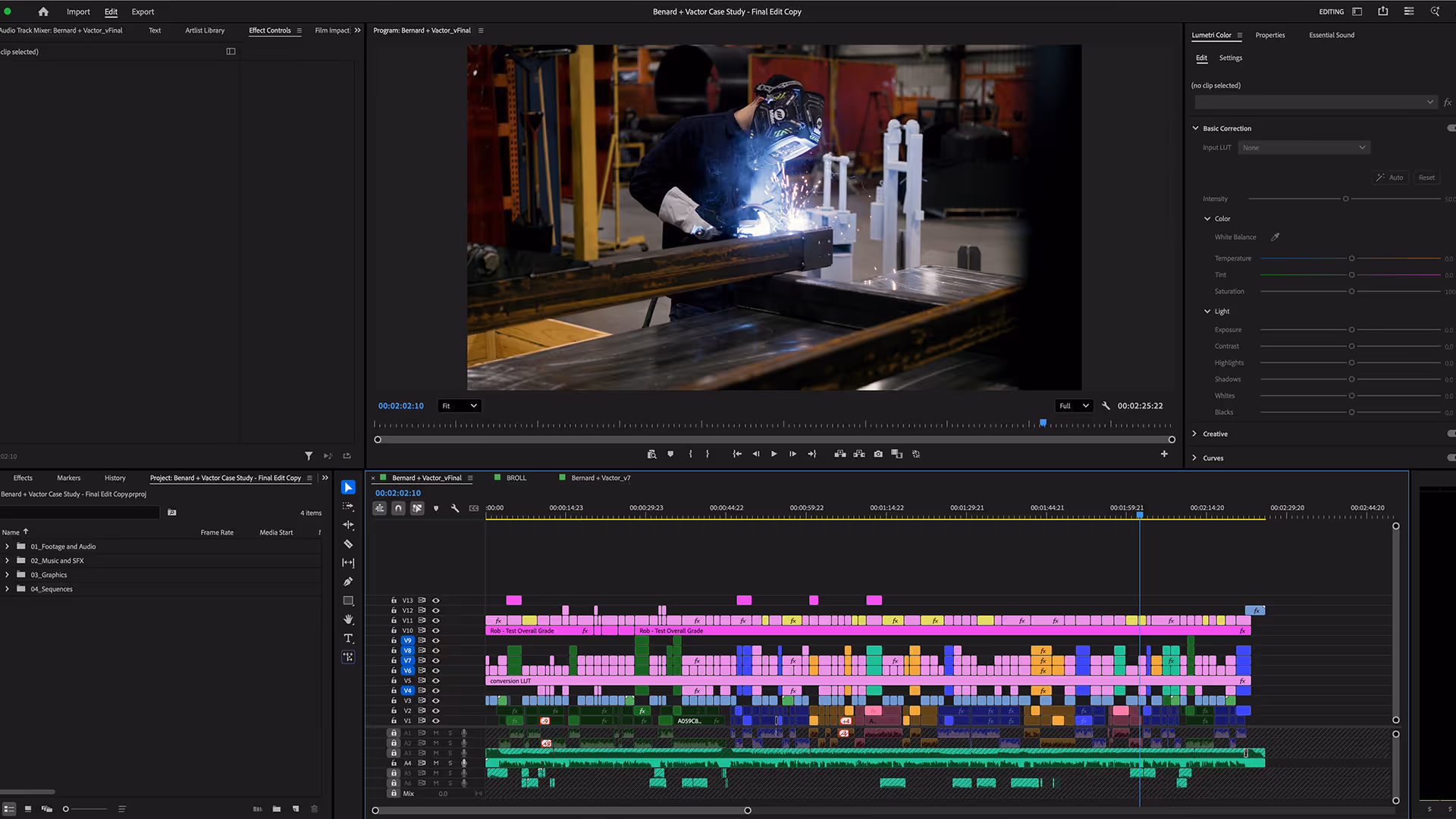Open the Input LUT dropdown in Basic Correction
Viewport: 1456px width, 819px height.
pos(1304,147)
